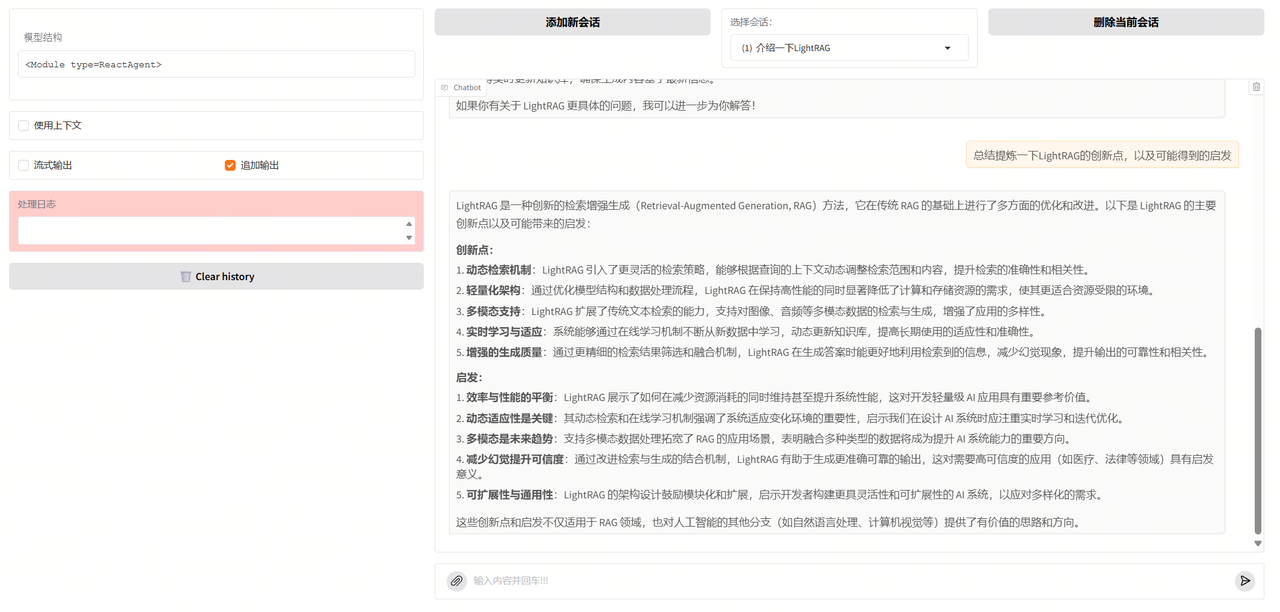Click the 处理日志 label
Viewport: 1280px width, 612px height.
pyautogui.click(x=37, y=204)
